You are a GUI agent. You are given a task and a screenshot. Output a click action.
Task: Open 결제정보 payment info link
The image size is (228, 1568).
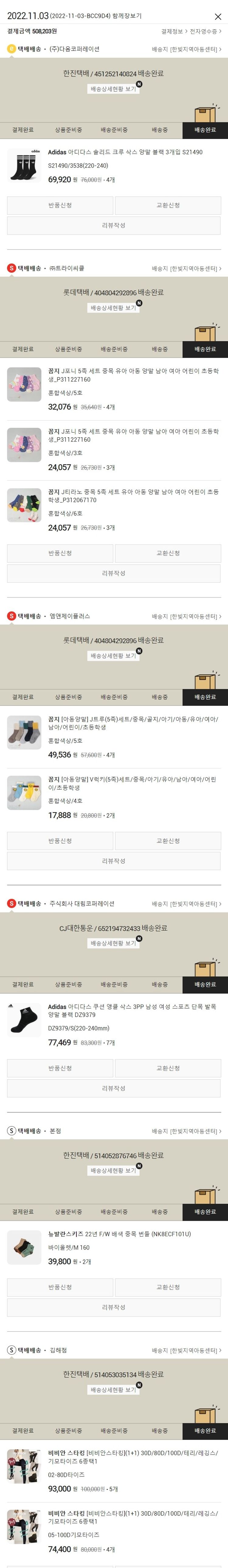pos(173,31)
